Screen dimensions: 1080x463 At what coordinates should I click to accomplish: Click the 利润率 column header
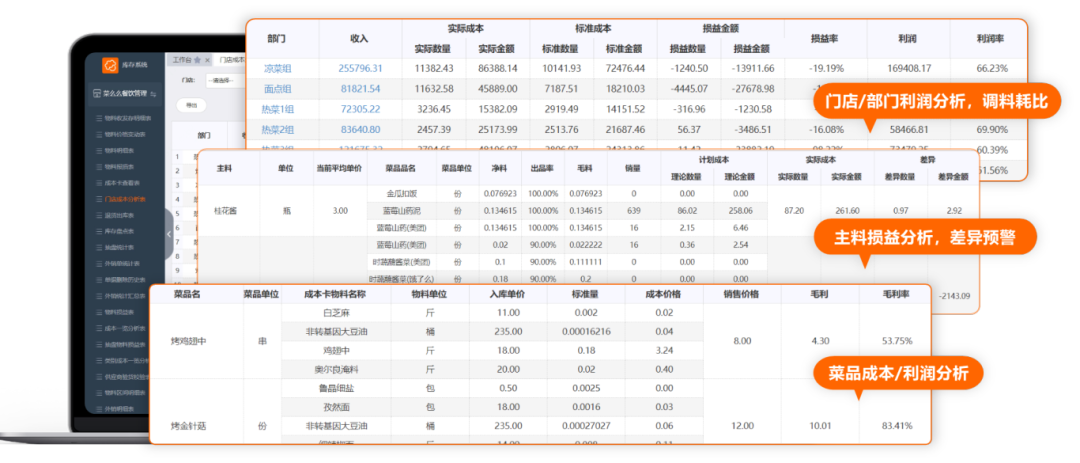coord(989,39)
